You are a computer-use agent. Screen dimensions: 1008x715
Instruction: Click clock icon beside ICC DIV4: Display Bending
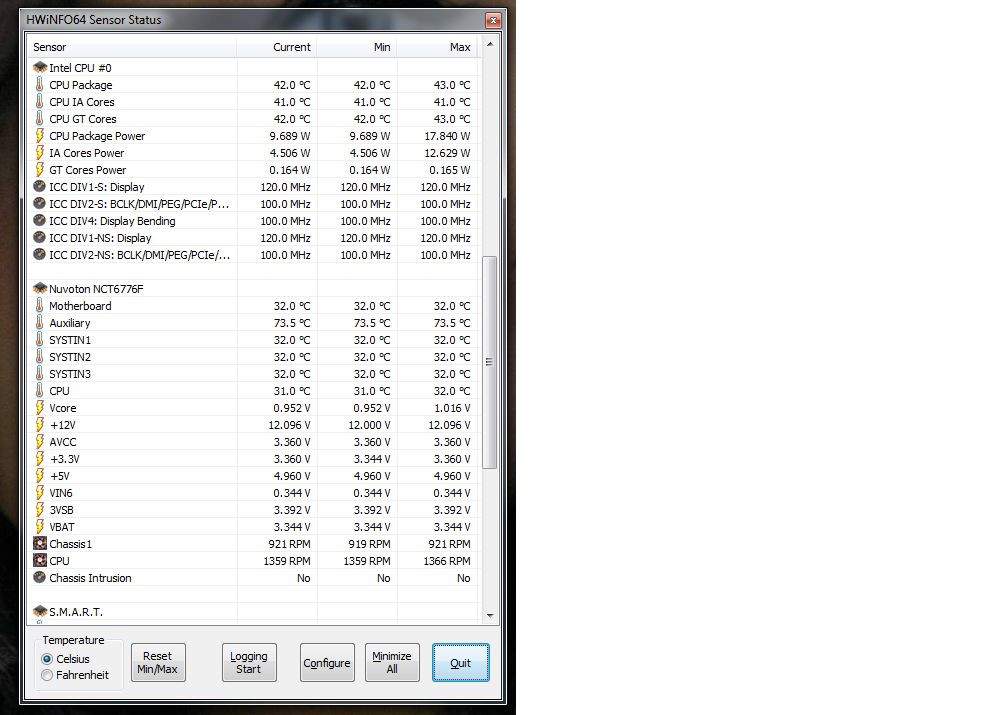click(39, 221)
